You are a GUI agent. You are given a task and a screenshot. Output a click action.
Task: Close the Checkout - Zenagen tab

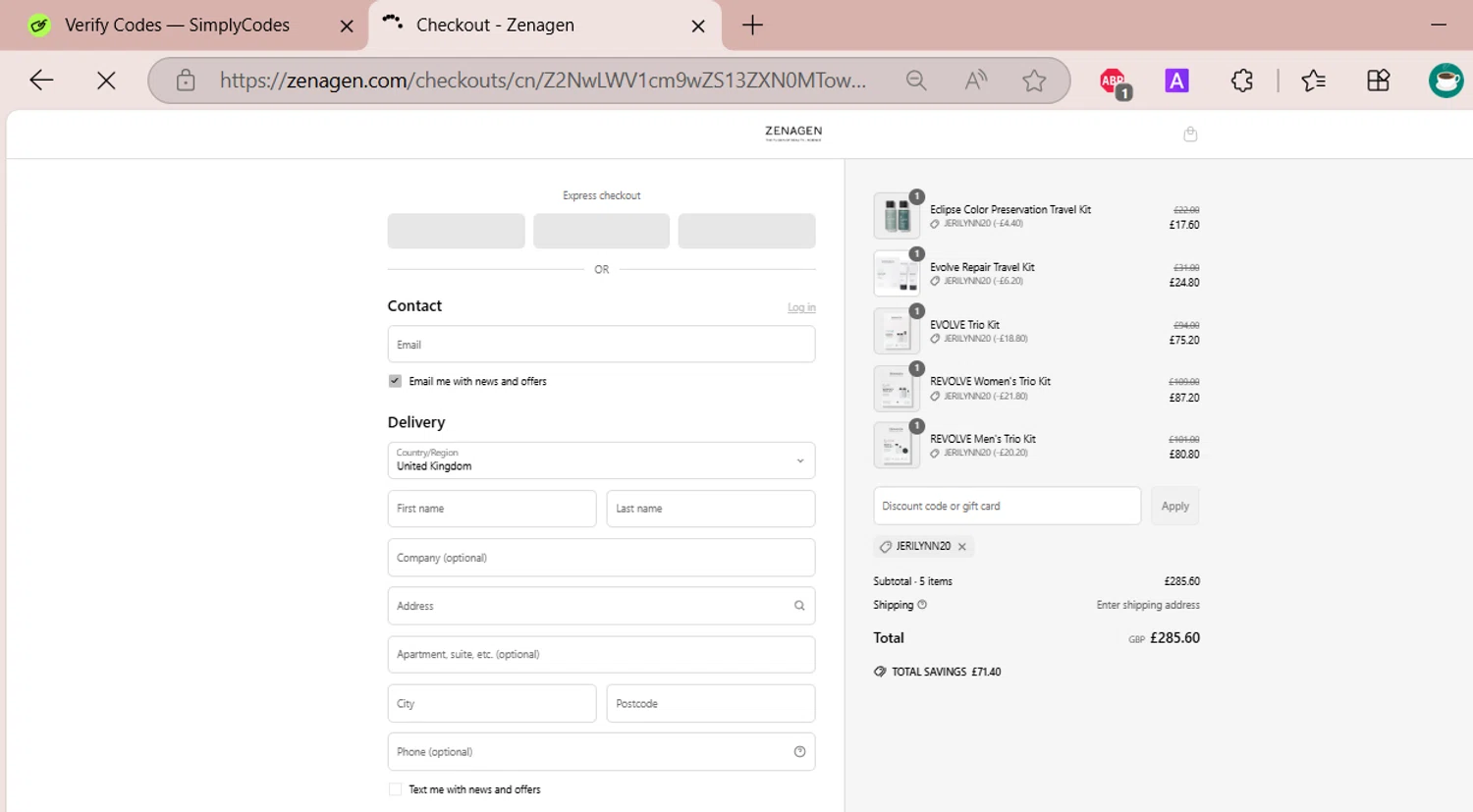point(698,27)
